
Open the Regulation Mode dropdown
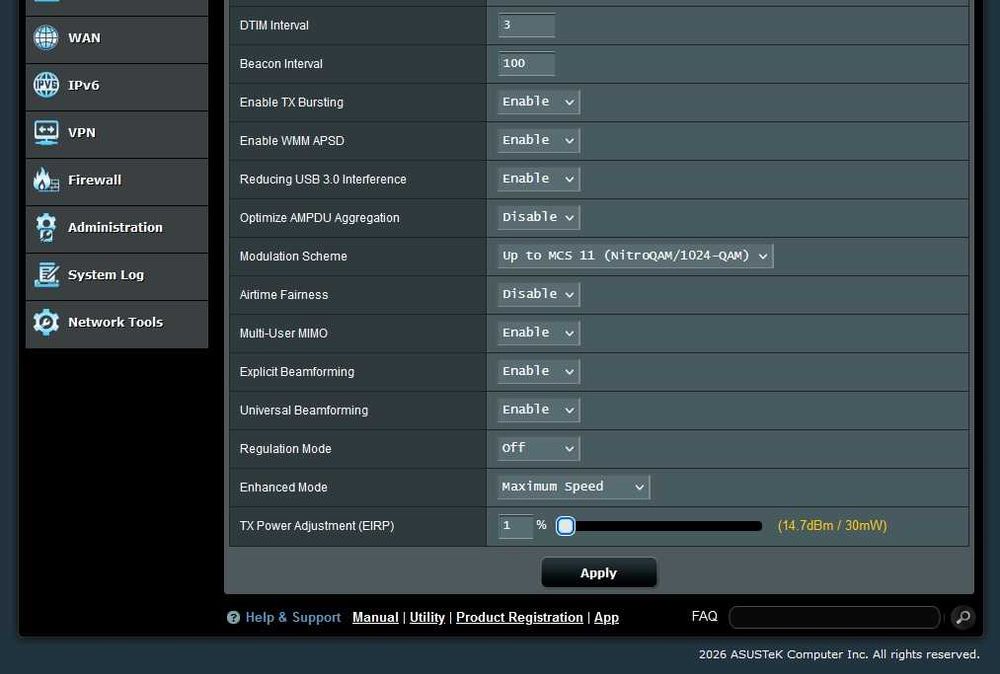[x=538, y=448]
